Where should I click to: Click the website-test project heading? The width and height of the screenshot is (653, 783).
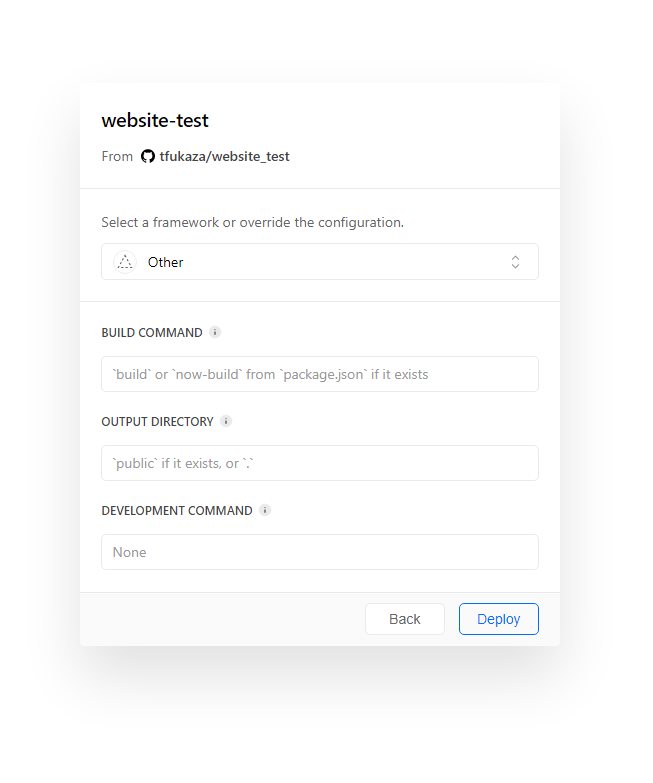[x=155, y=120]
